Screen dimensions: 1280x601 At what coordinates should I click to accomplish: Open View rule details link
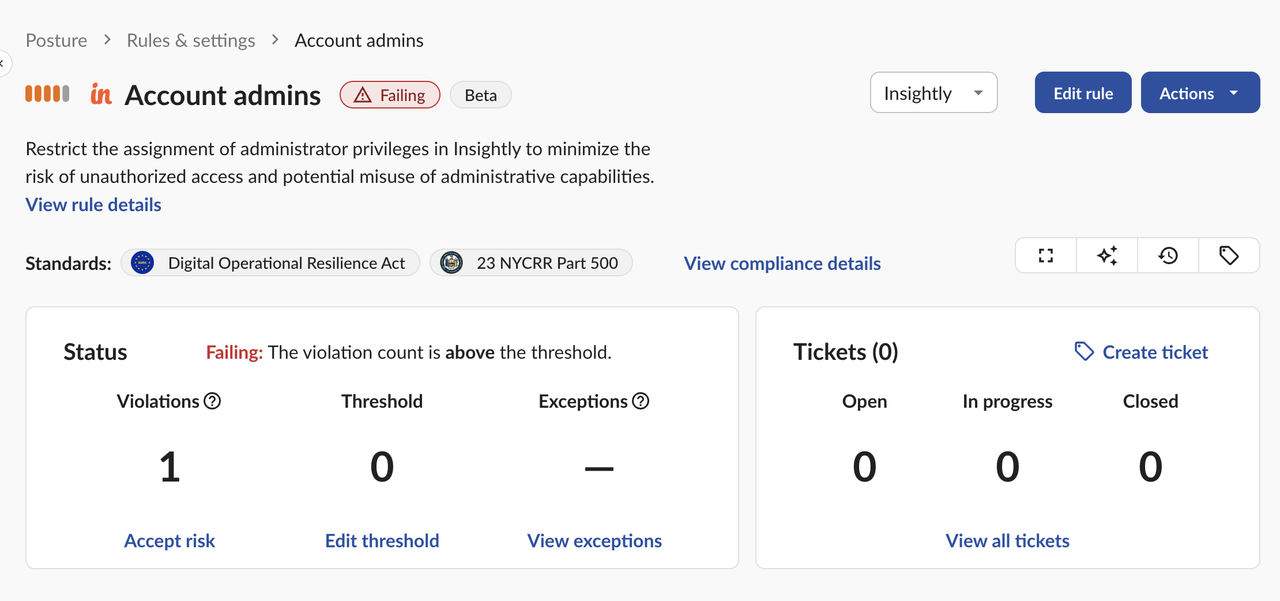(93, 205)
